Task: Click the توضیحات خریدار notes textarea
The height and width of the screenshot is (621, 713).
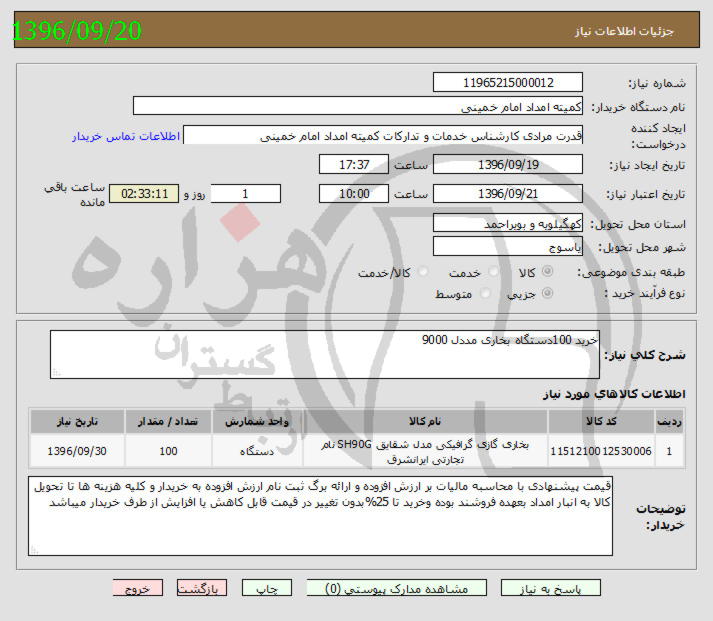Action: point(320,516)
